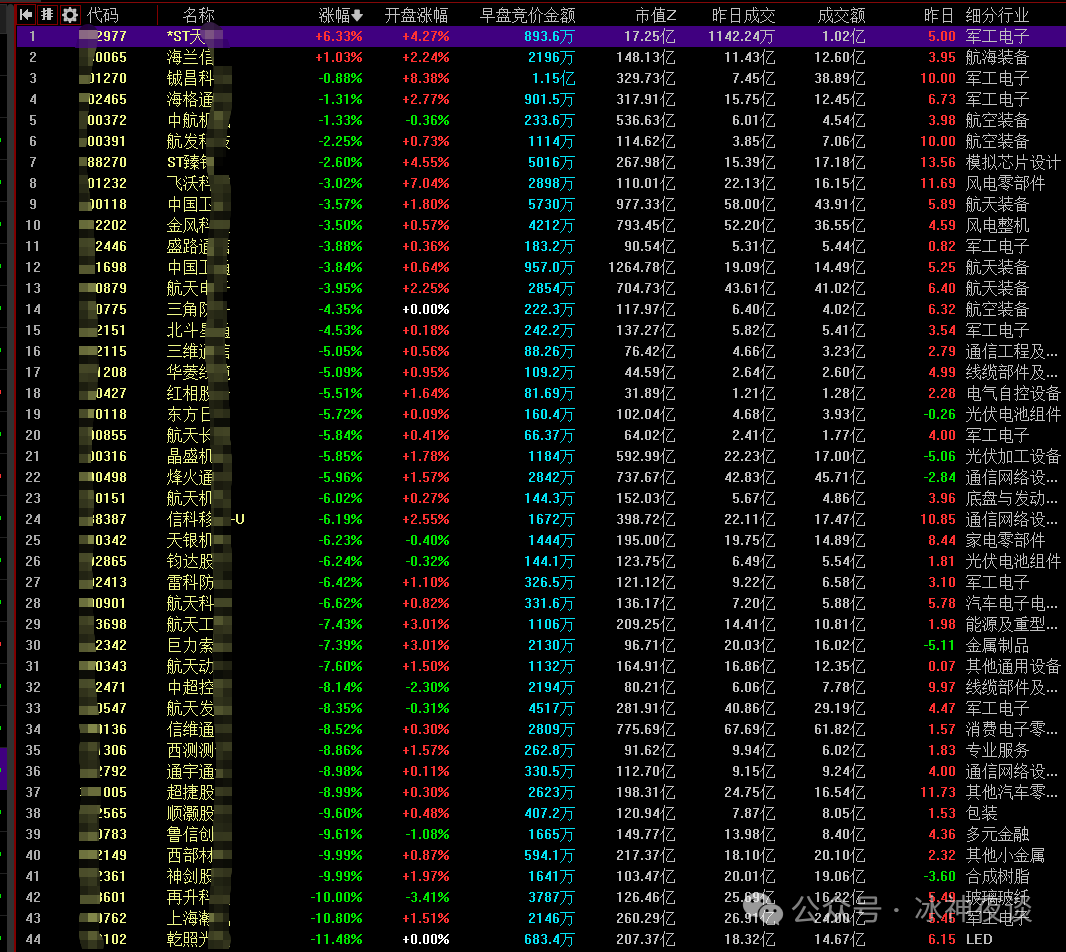Viewport: 1066px width, 952px height.
Task: Click the 包装 industry cell
Action: pyautogui.click(x=981, y=813)
